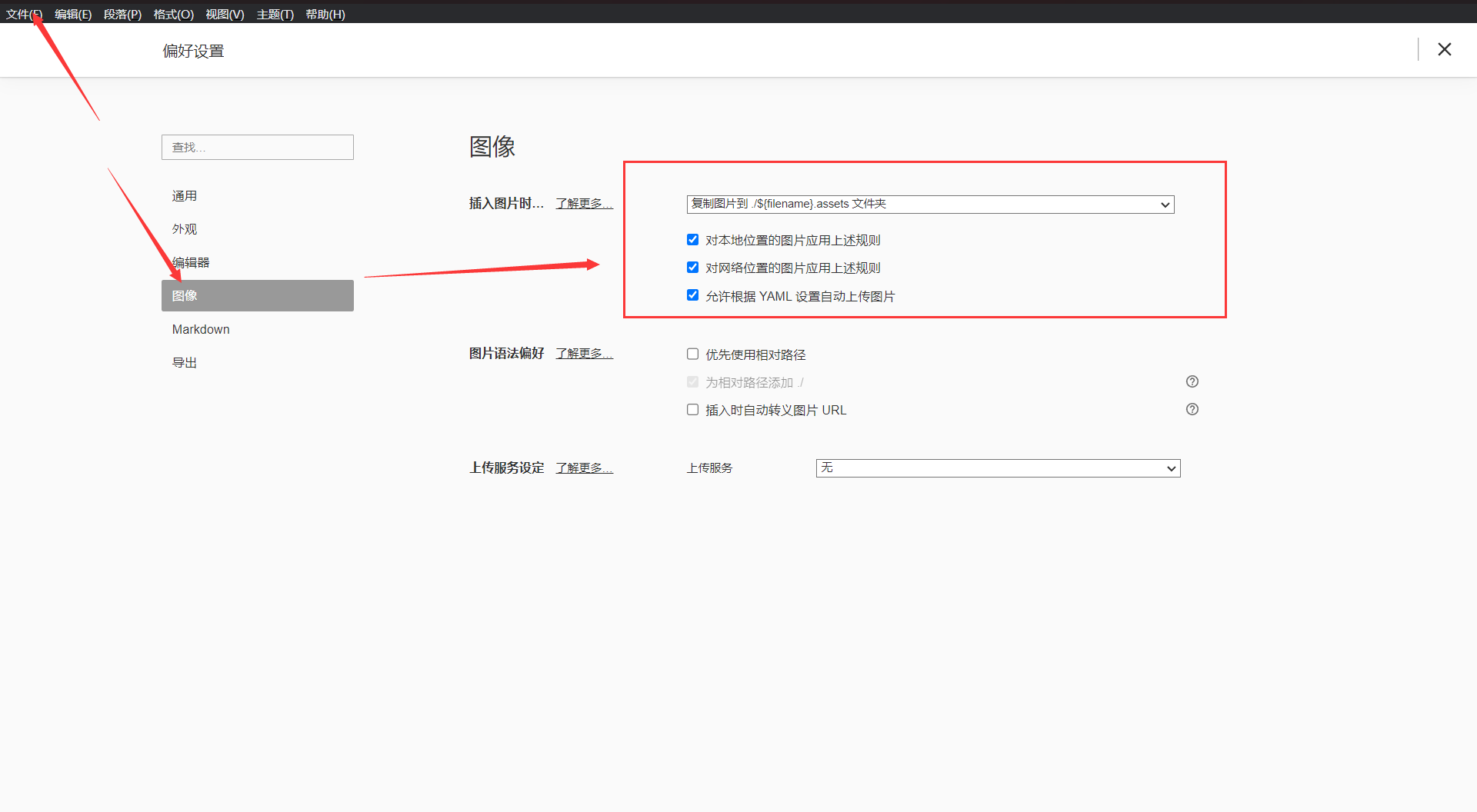
Task: Click the 偏好设置 title text
Action: pos(193,51)
